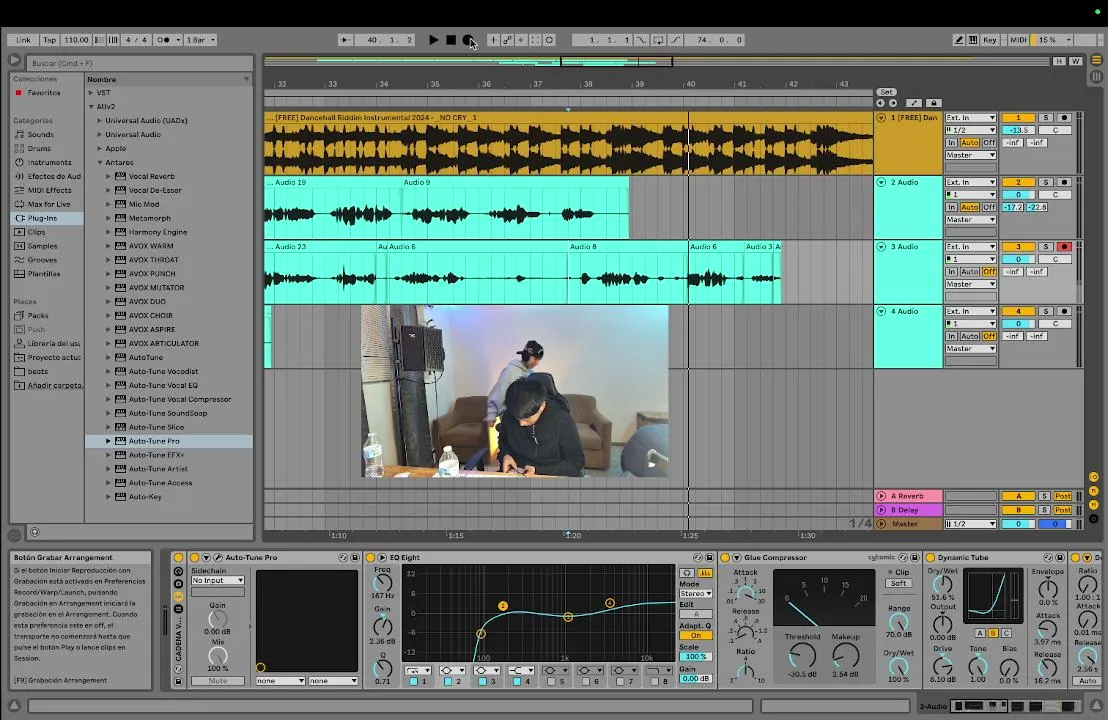
Task: Set track 2 monitor to In
Action: click(x=951, y=207)
